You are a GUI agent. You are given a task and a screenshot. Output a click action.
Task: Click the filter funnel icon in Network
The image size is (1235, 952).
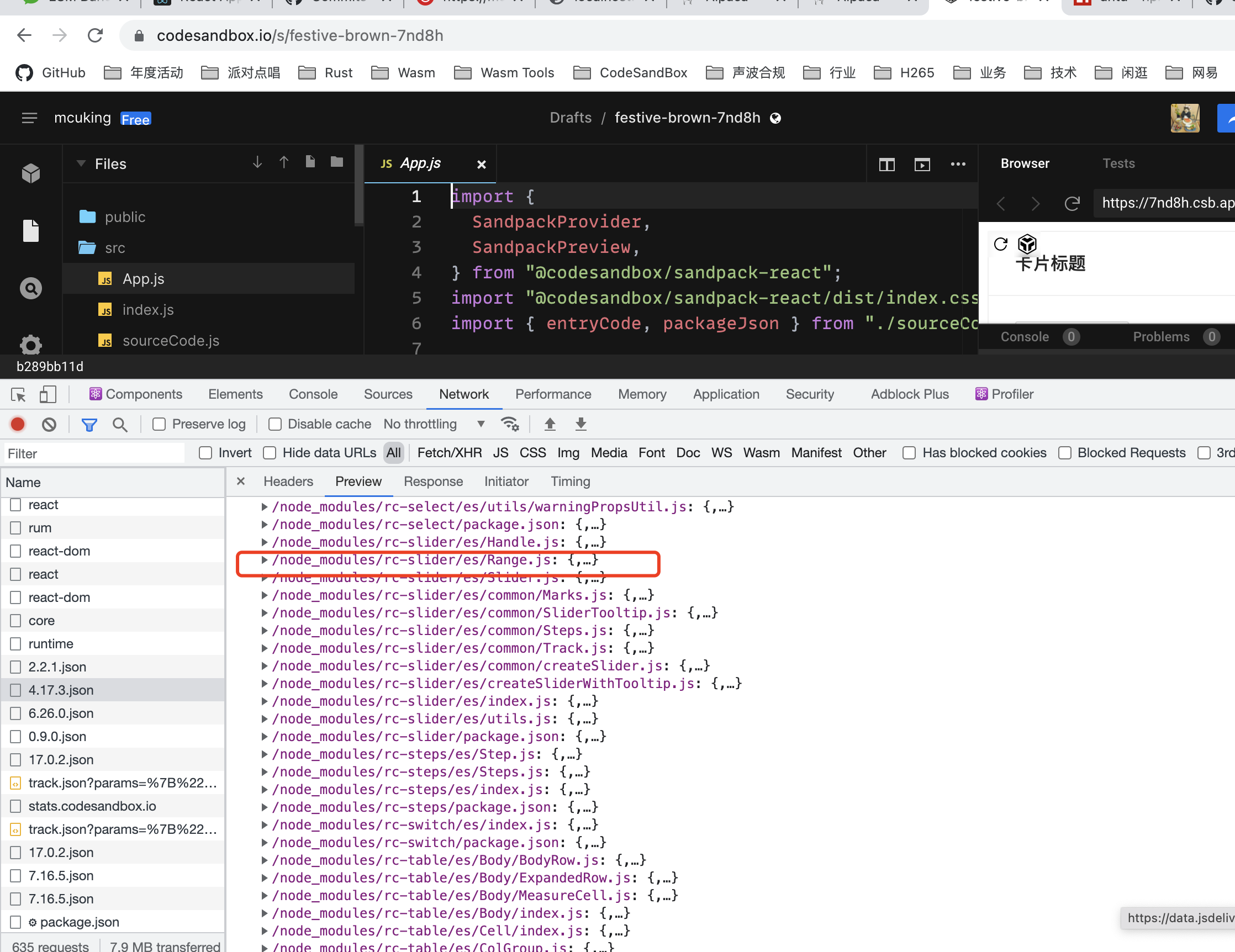[x=89, y=424]
